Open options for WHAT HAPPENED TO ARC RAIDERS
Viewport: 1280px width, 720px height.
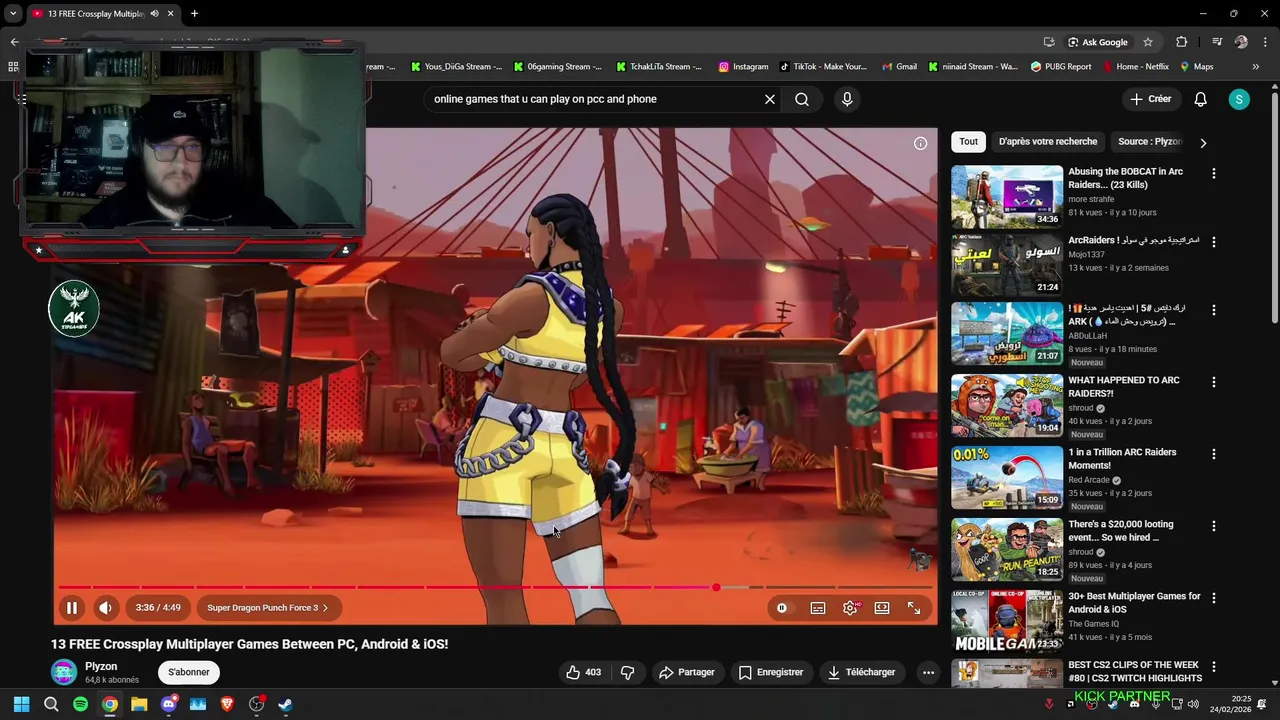[x=1214, y=382]
